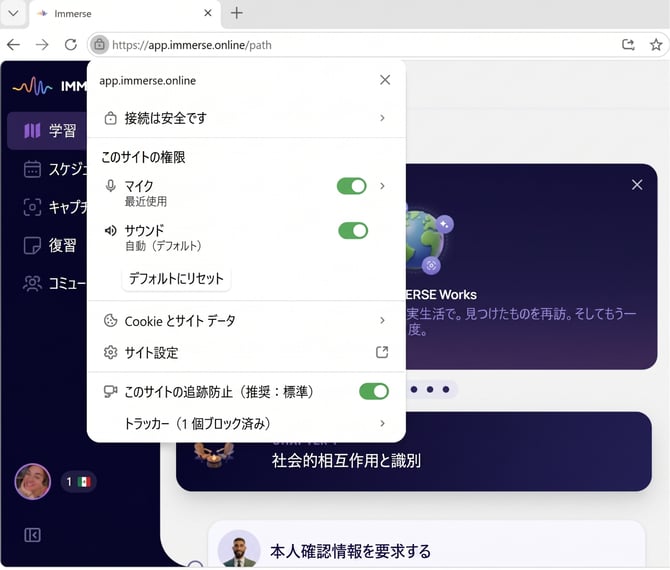670x570 pixels.
Task: Click the Mexico flag level badge
Action: pyautogui.click(x=79, y=482)
